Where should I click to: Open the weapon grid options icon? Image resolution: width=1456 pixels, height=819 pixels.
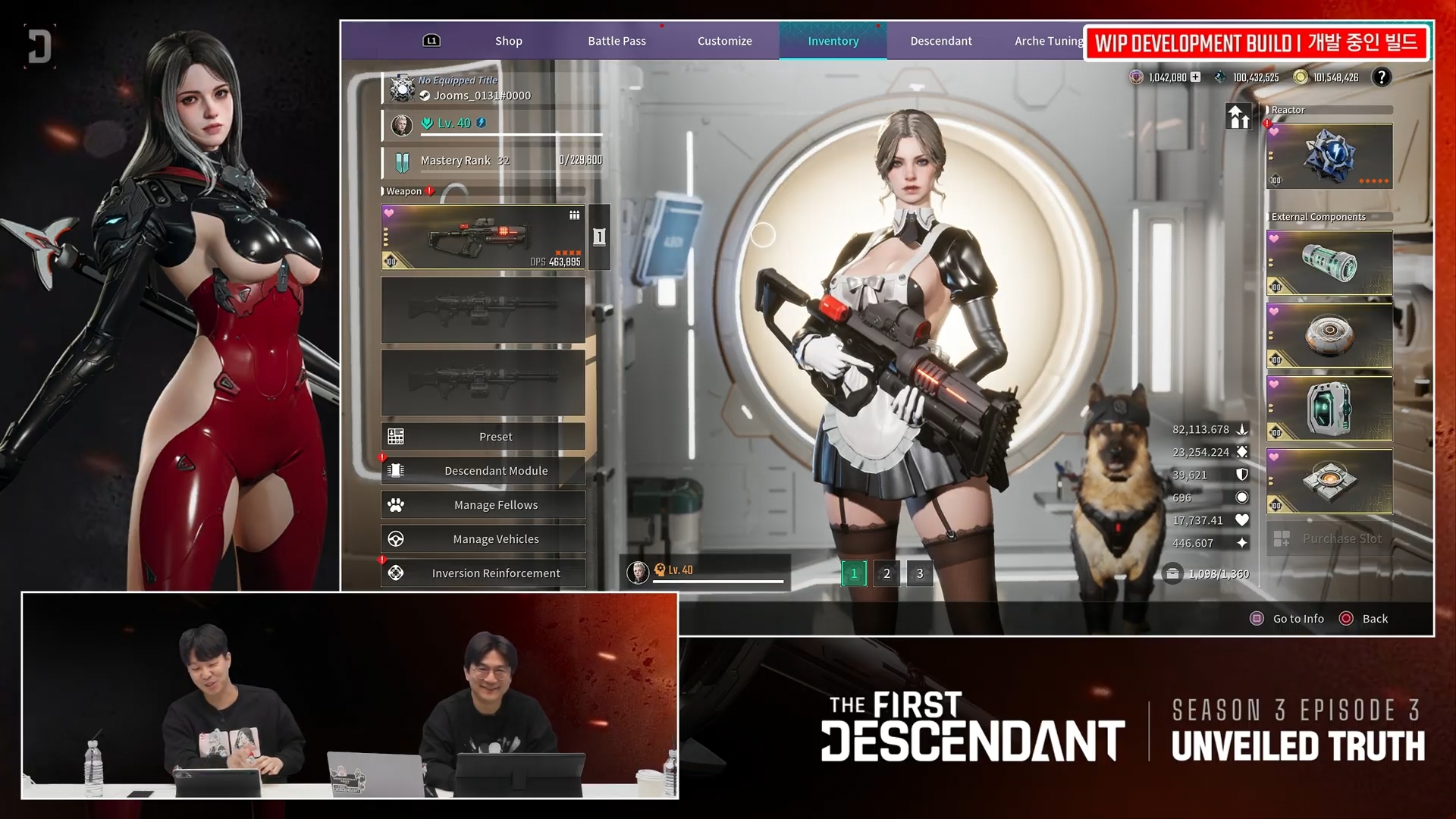click(x=574, y=215)
